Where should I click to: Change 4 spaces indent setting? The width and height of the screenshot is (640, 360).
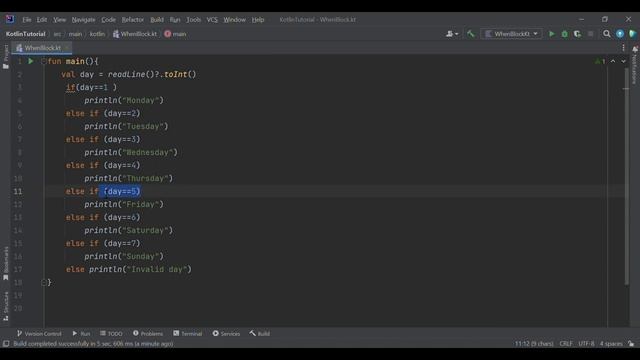611,344
